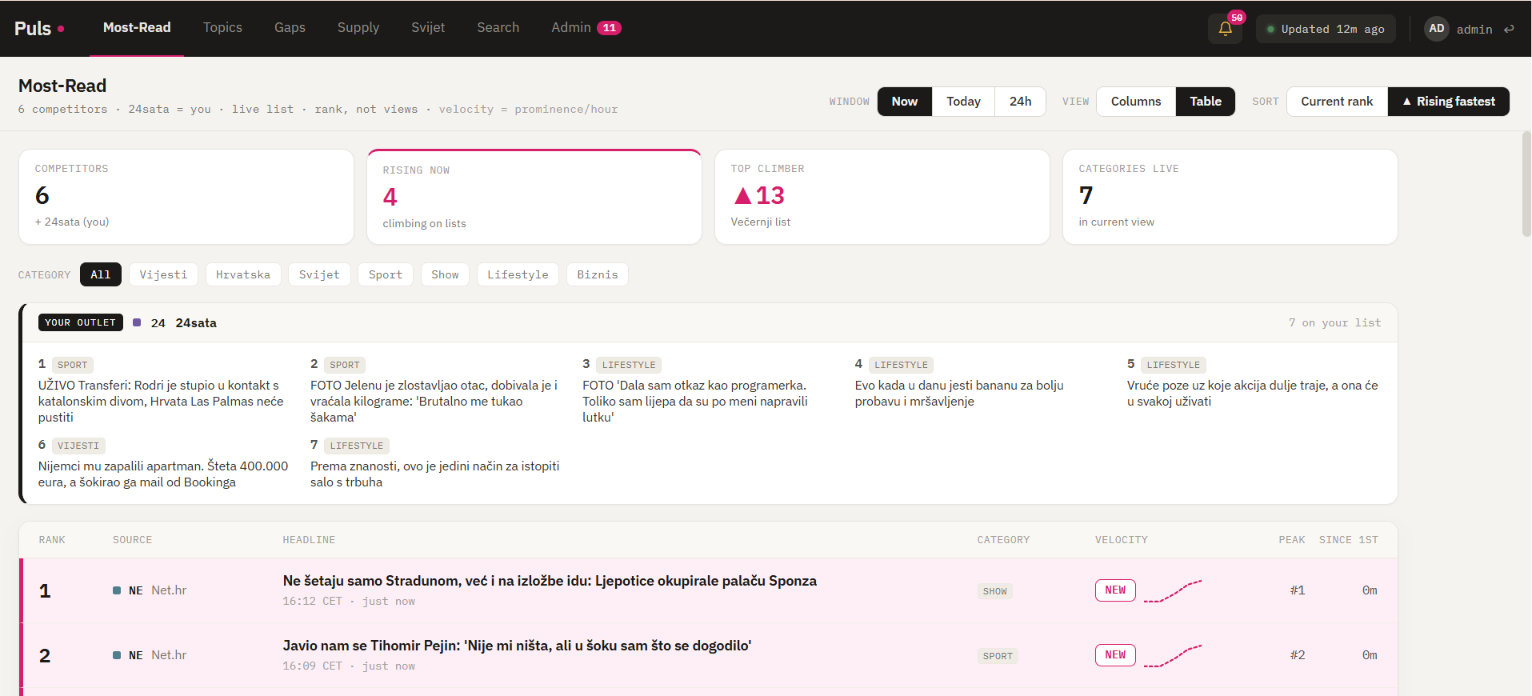Screen dimensions: 1532x696
Task: Open the FOTO Jelenu je zlostavljao otac headline
Action: click(434, 401)
